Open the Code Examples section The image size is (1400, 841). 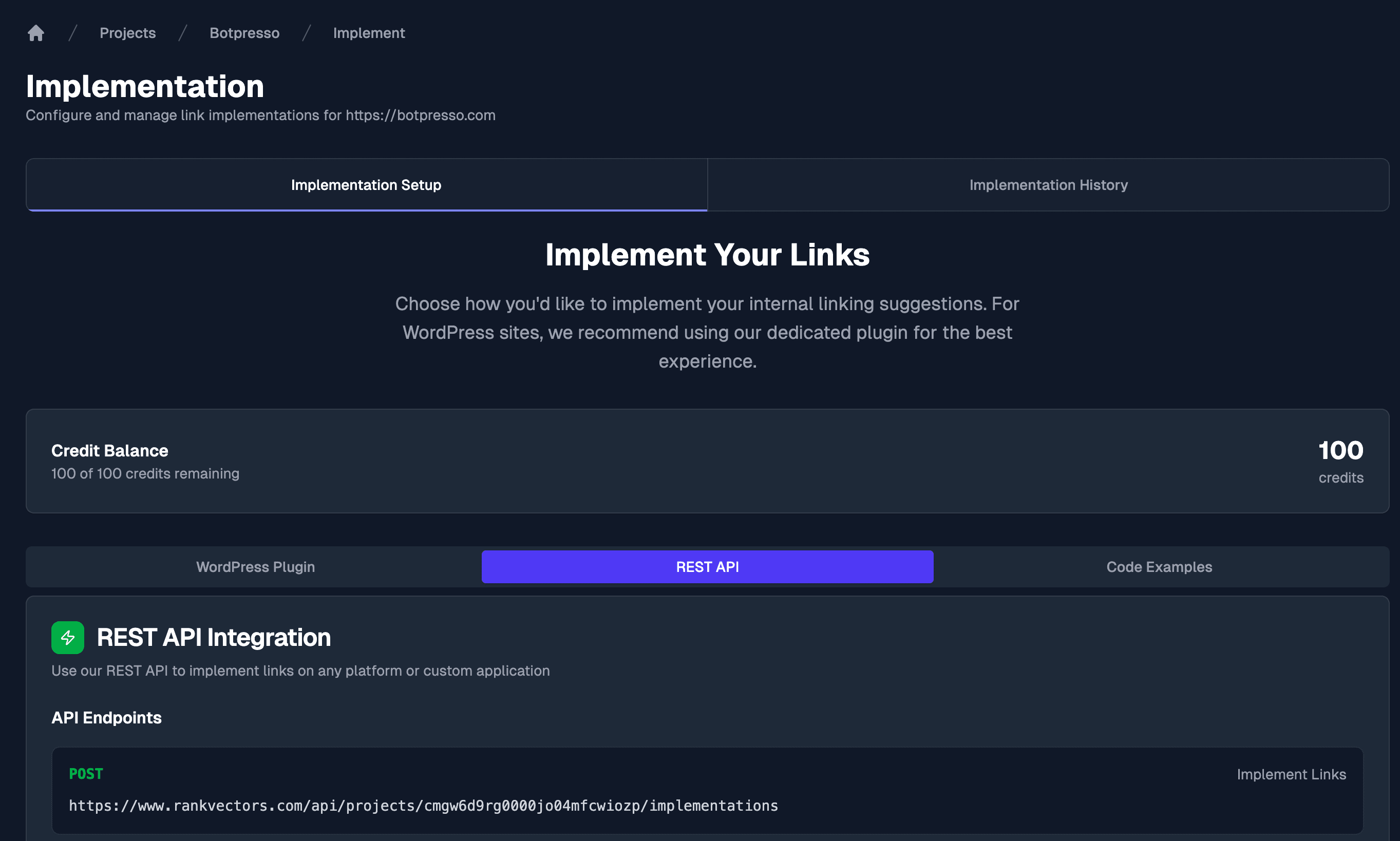1159,566
